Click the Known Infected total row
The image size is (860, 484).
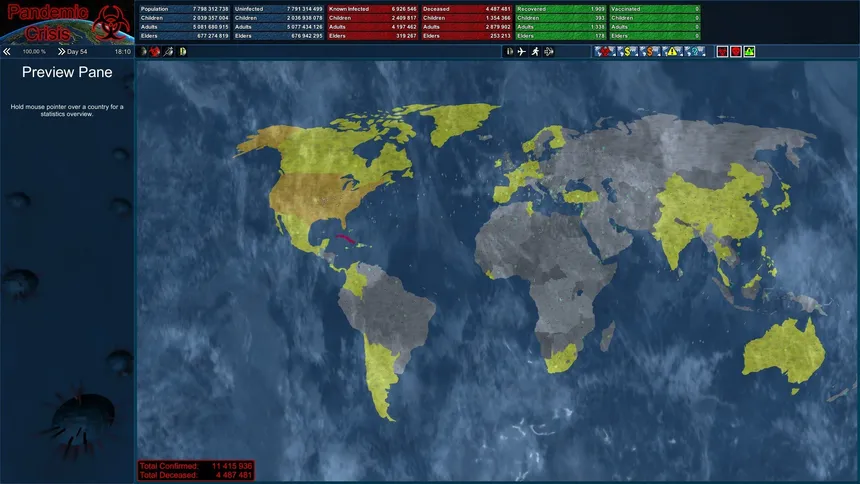pos(372,9)
